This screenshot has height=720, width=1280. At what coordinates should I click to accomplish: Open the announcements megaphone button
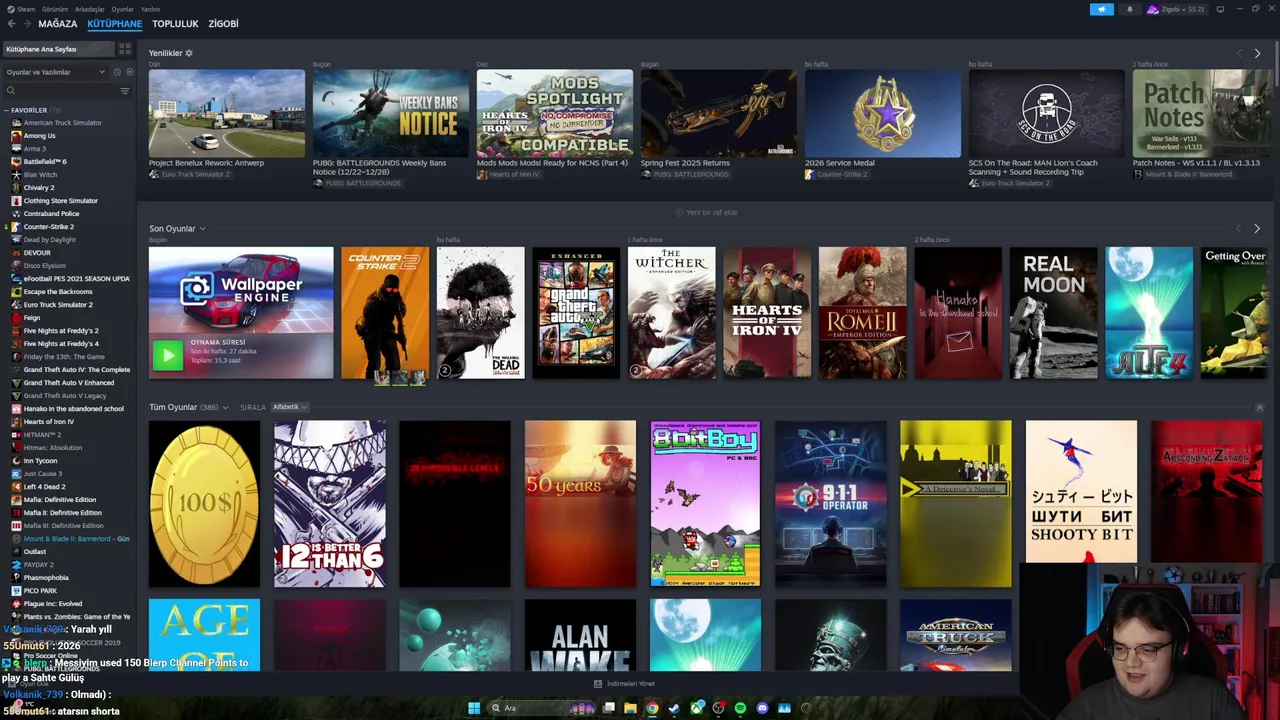pyautogui.click(x=1101, y=9)
